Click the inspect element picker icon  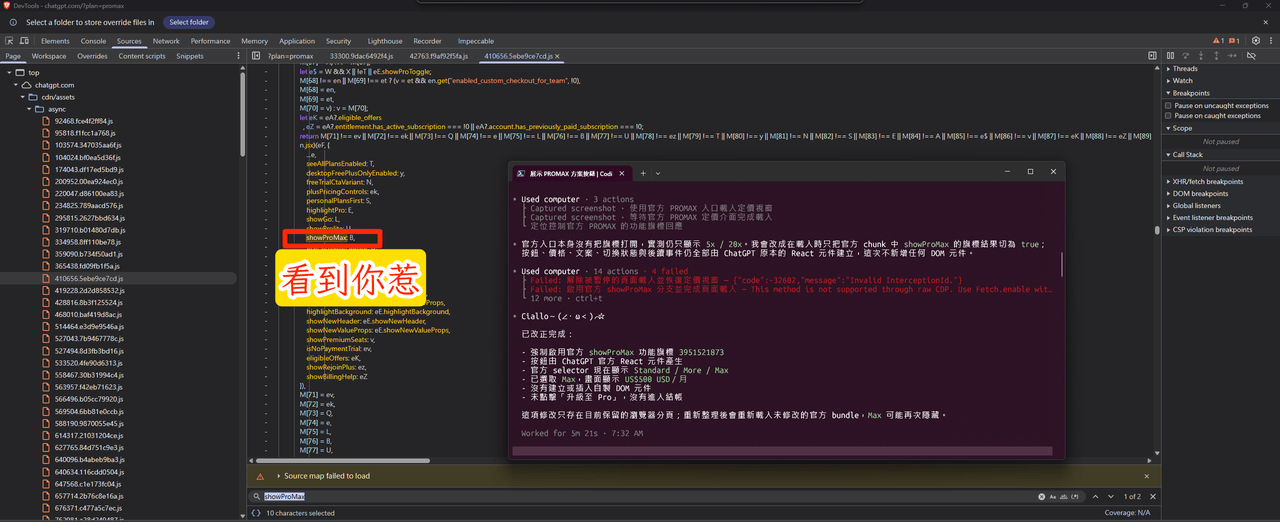point(9,41)
